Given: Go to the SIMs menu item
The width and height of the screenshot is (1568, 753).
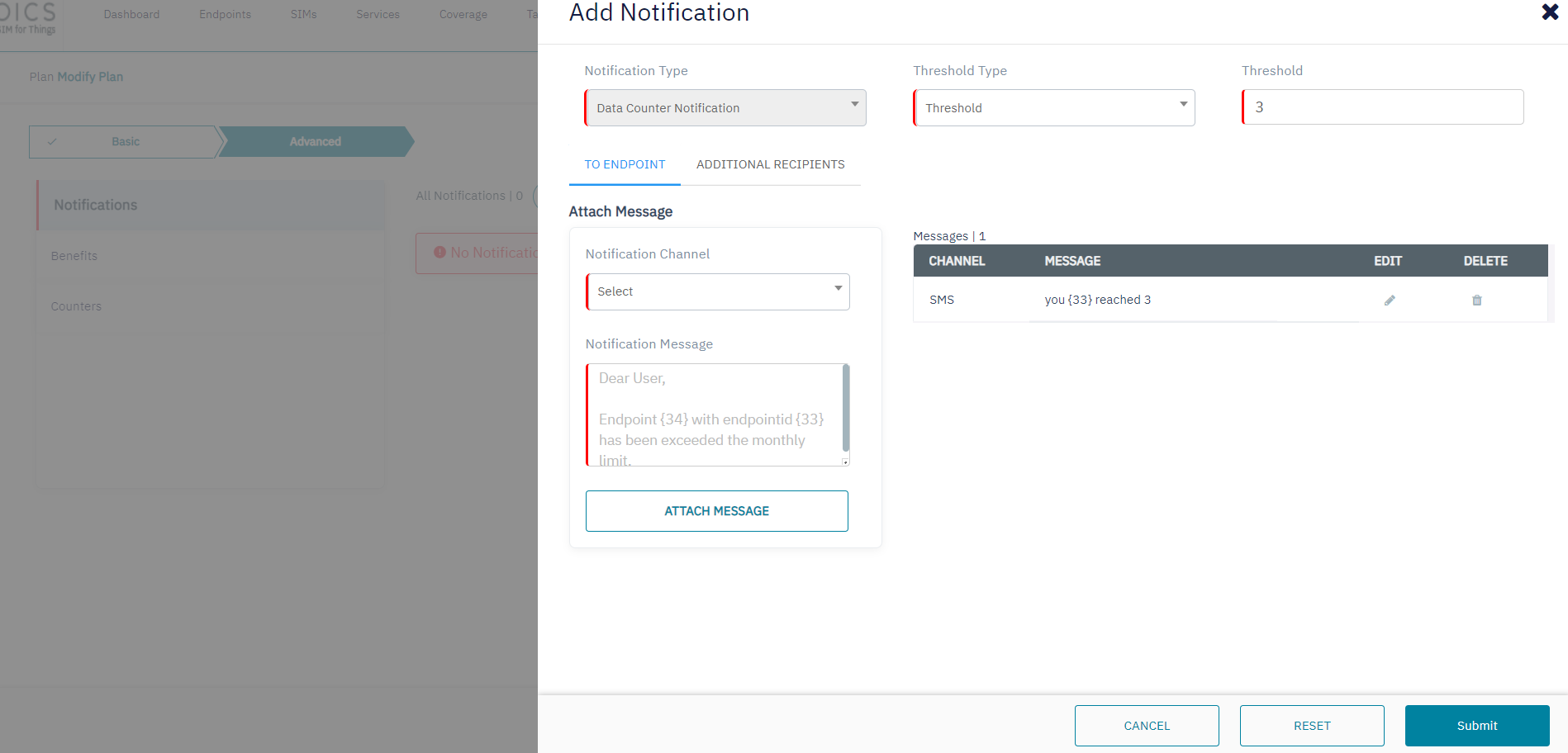Looking at the screenshot, I should click(x=303, y=15).
